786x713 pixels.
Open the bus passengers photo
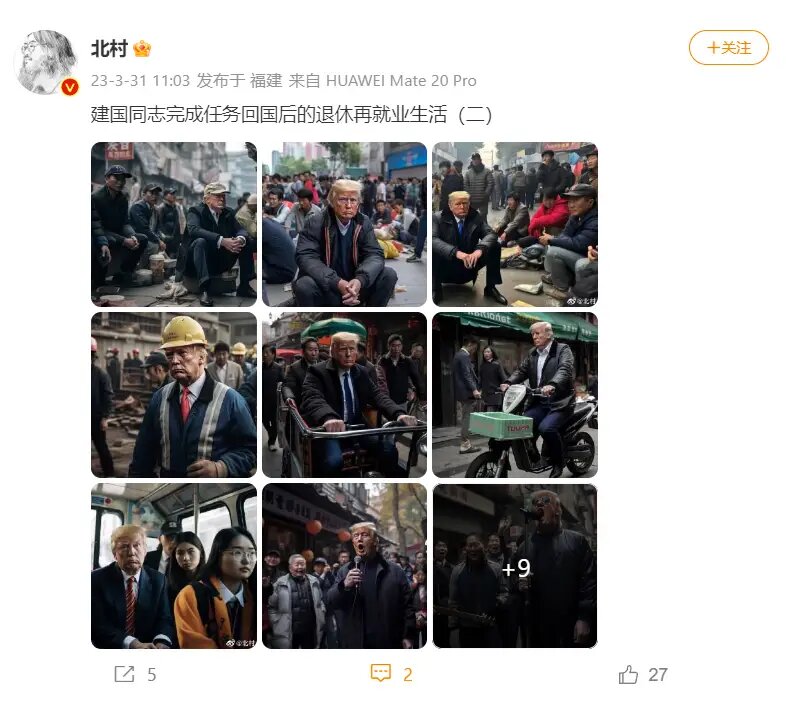tap(173, 566)
